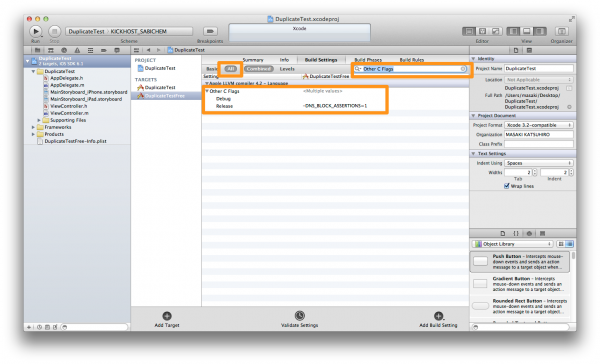Click the Add Target plus icon
The height and width of the screenshot is (364, 600).
[x=167, y=316]
